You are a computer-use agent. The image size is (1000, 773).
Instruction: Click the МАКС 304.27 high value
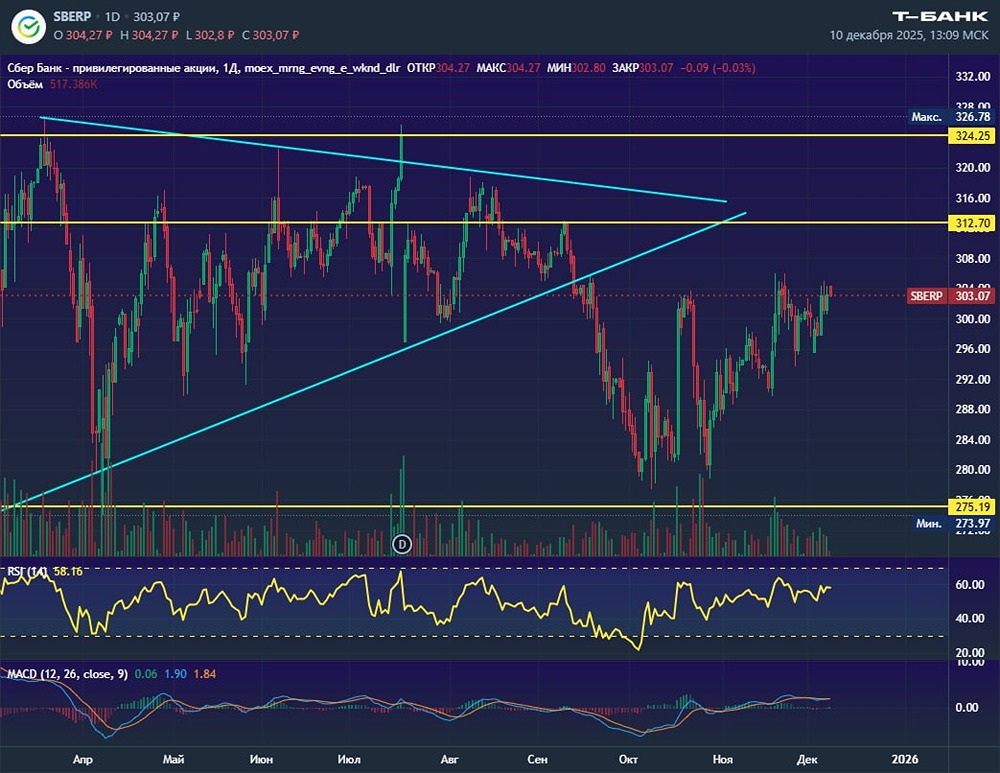pyautogui.click(x=508, y=68)
